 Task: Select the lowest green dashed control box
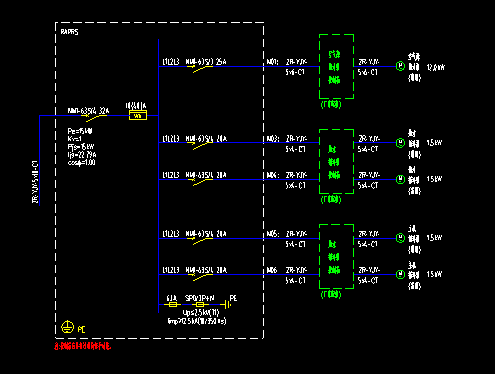(336, 256)
